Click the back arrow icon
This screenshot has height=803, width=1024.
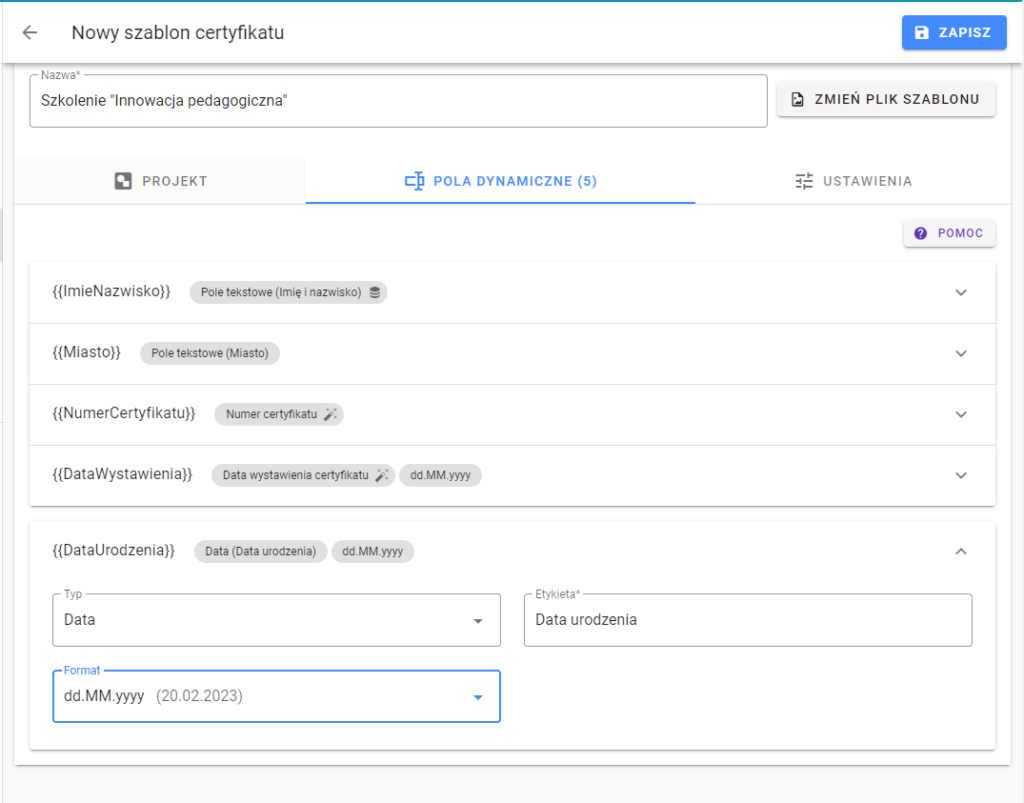[x=30, y=33]
